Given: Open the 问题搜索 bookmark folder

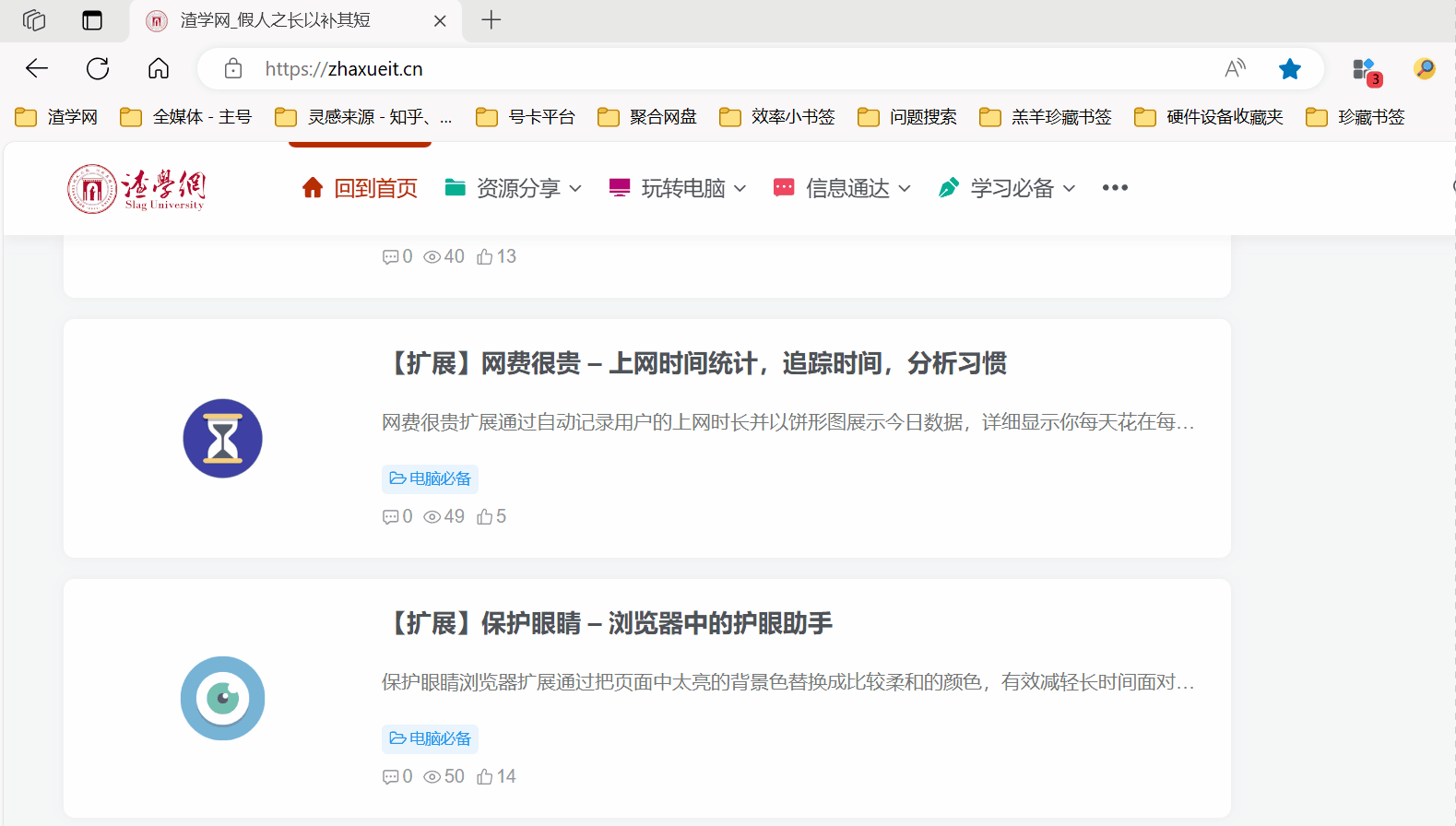Looking at the screenshot, I should 907,117.
